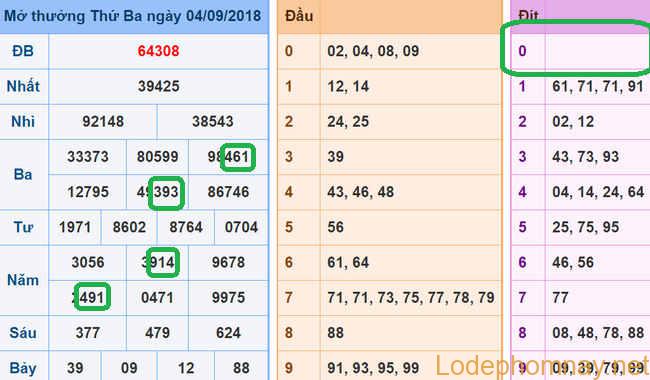Image resolution: width=650 pixels, height=380 pixels.
Task: Select sixth prize number 377
Action: tap(88, 333)
